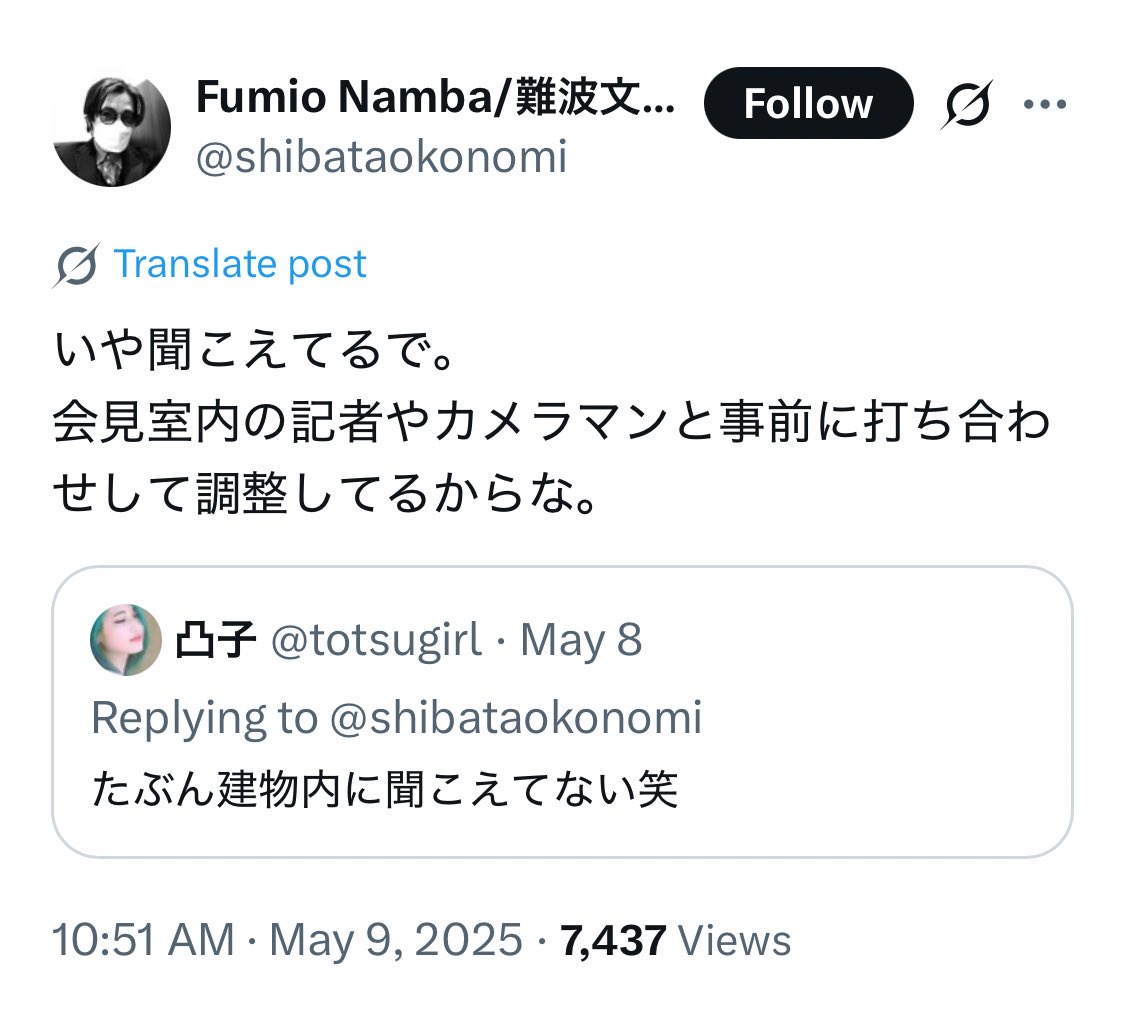Click the Grok icon beside Translate post
Screen dimensions: 1124x1019
pos(77,265)
